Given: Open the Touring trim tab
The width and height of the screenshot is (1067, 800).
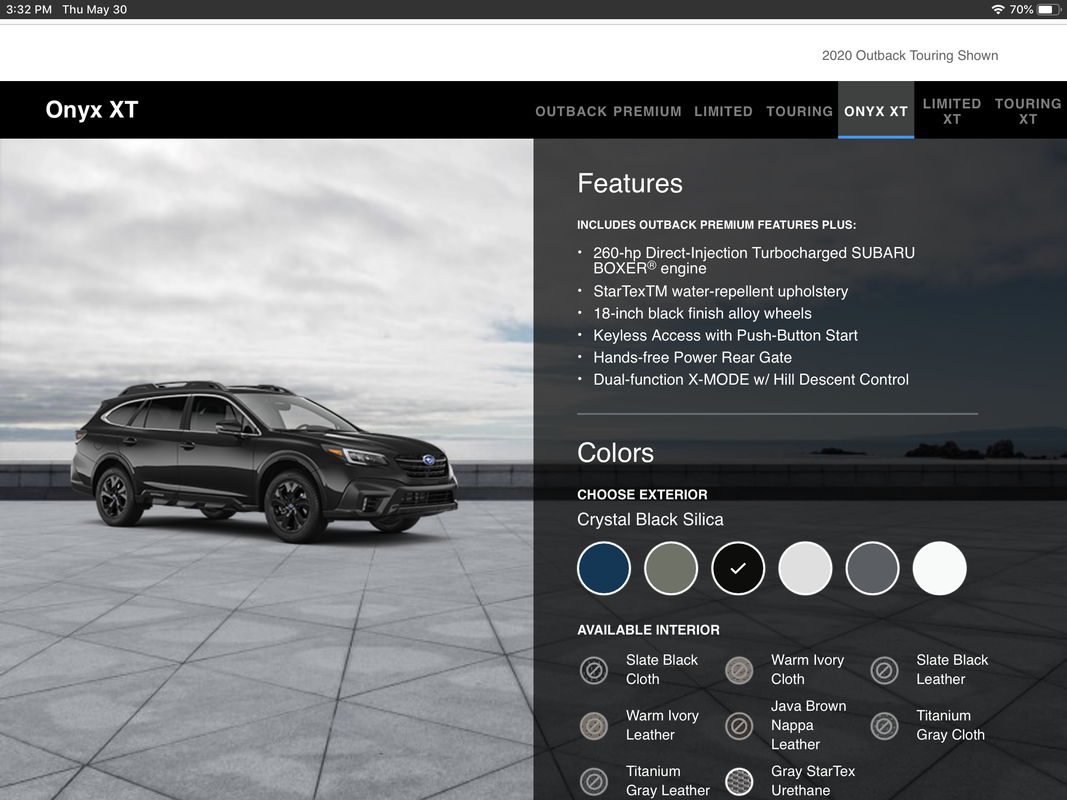Looking at the screenshot, I should 799,111.
